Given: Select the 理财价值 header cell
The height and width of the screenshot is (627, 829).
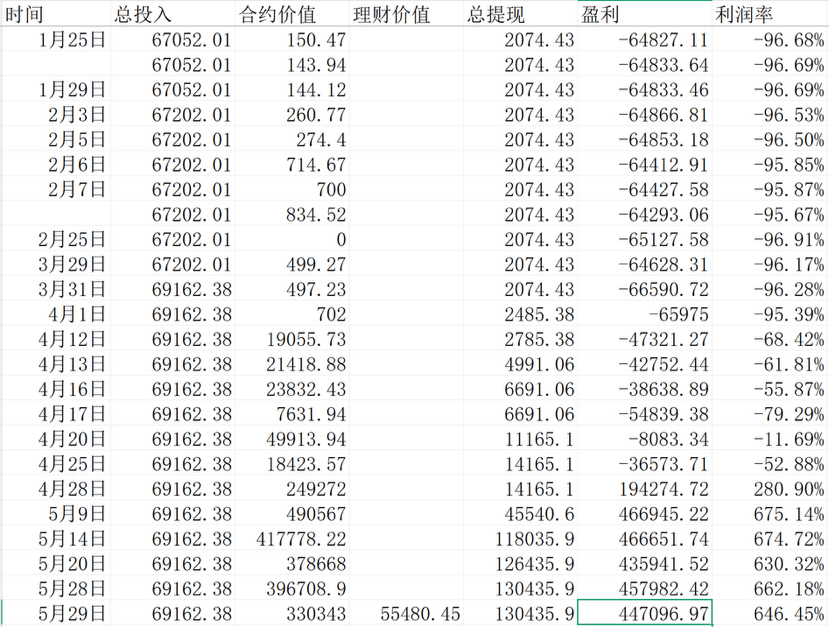Looking at the screenshot, I should [406, 14].
